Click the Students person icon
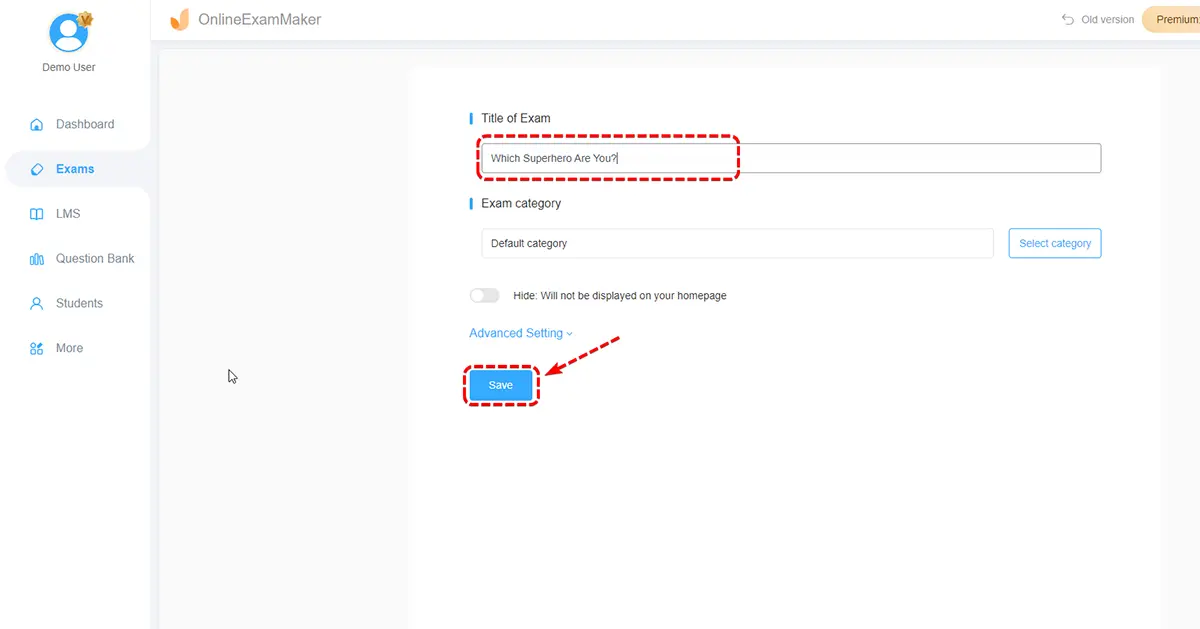This screenshot has height=629, width=1200. coord(37,303)
